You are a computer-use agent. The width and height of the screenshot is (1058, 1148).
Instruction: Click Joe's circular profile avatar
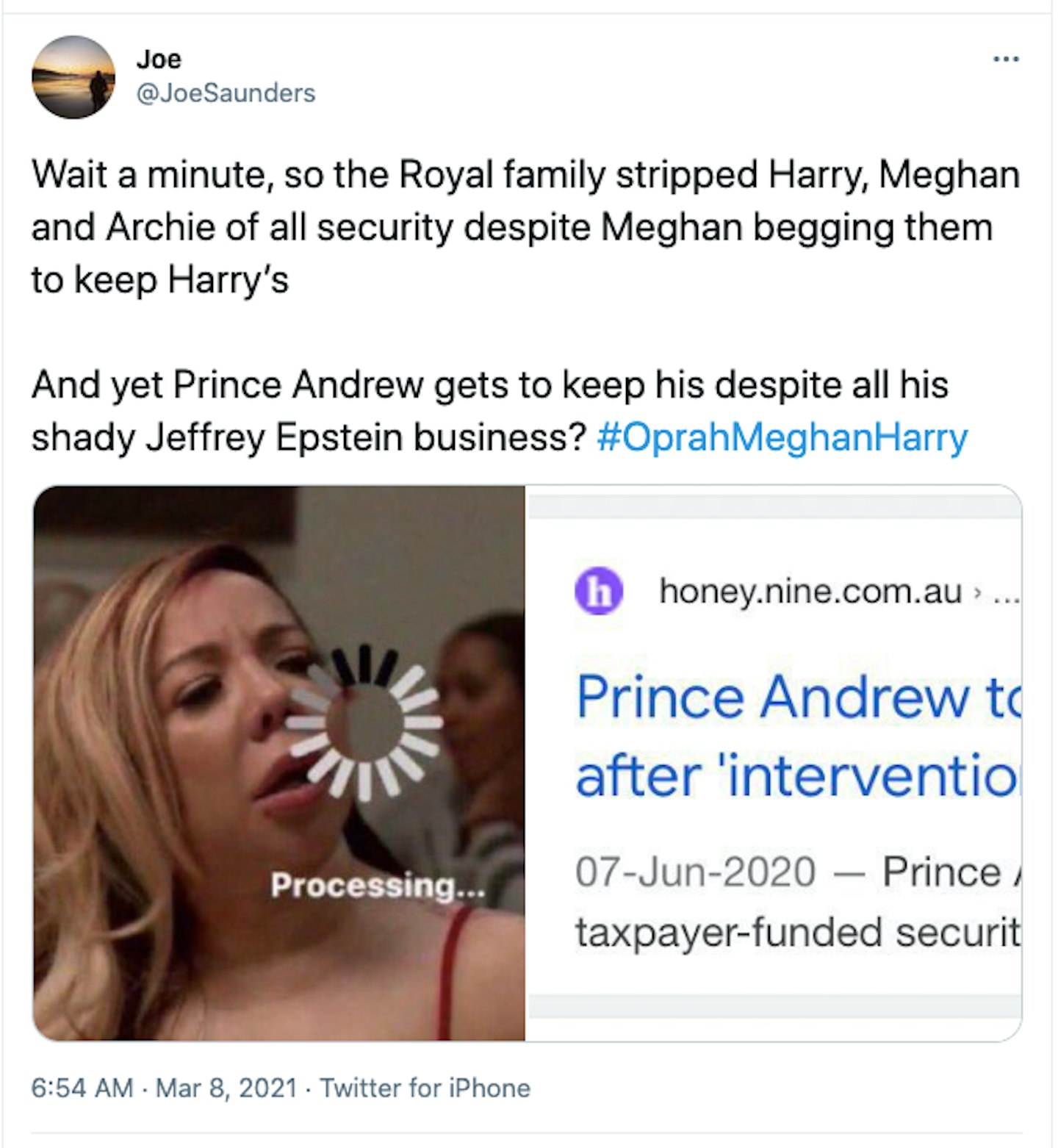76,77
